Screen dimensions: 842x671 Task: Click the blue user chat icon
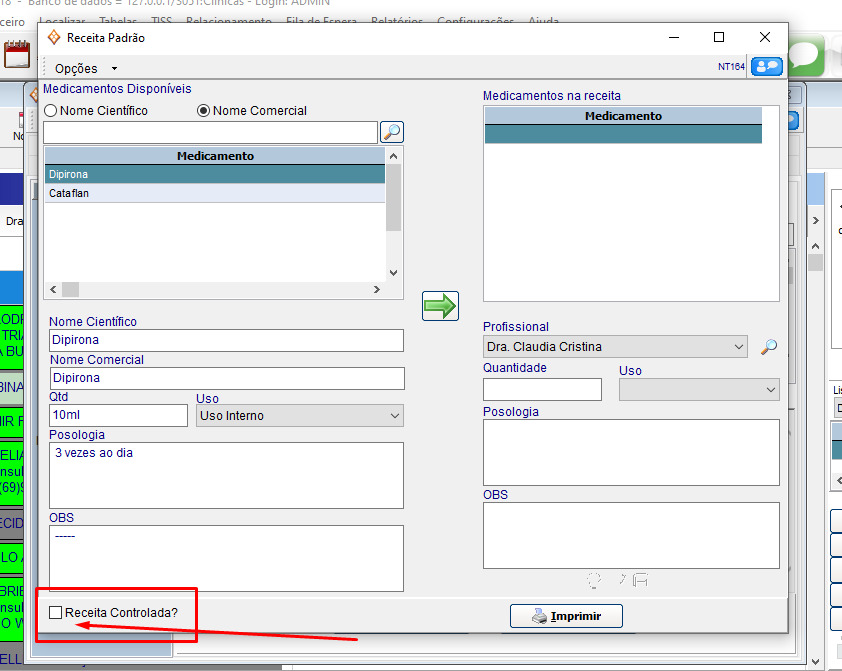coord(767,67)
